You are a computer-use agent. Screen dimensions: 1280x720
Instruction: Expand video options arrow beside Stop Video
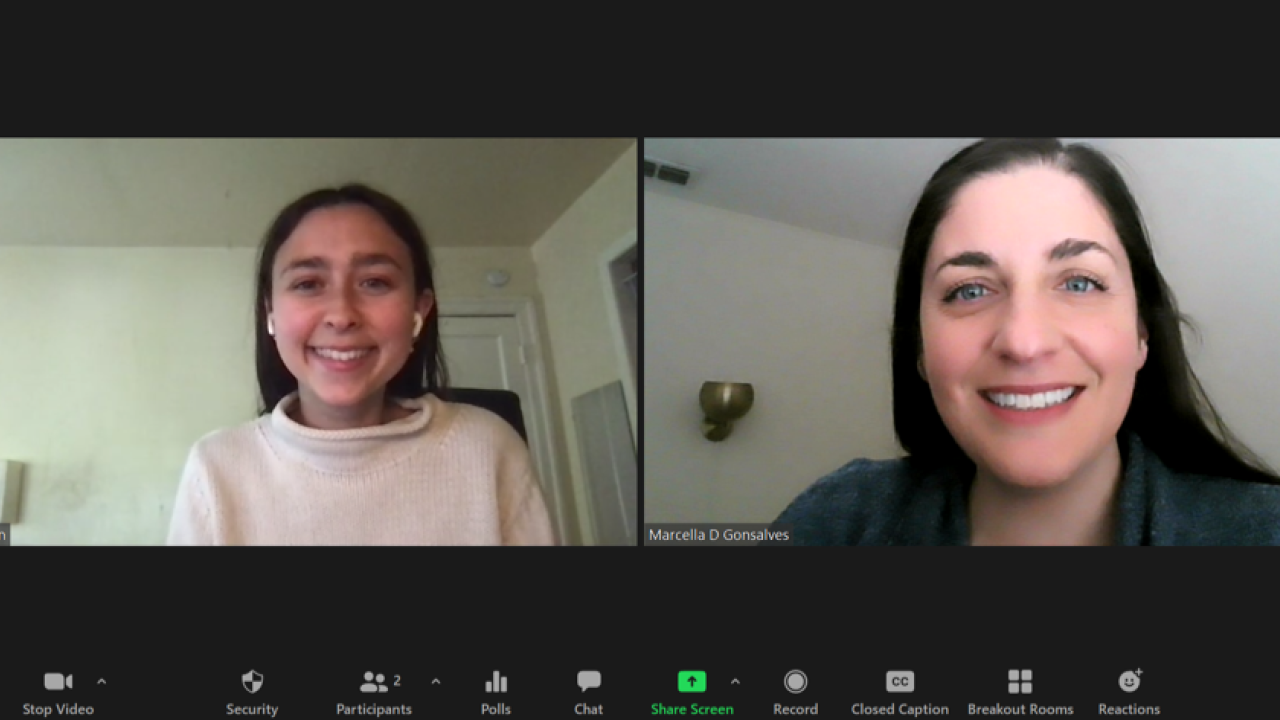101,682
